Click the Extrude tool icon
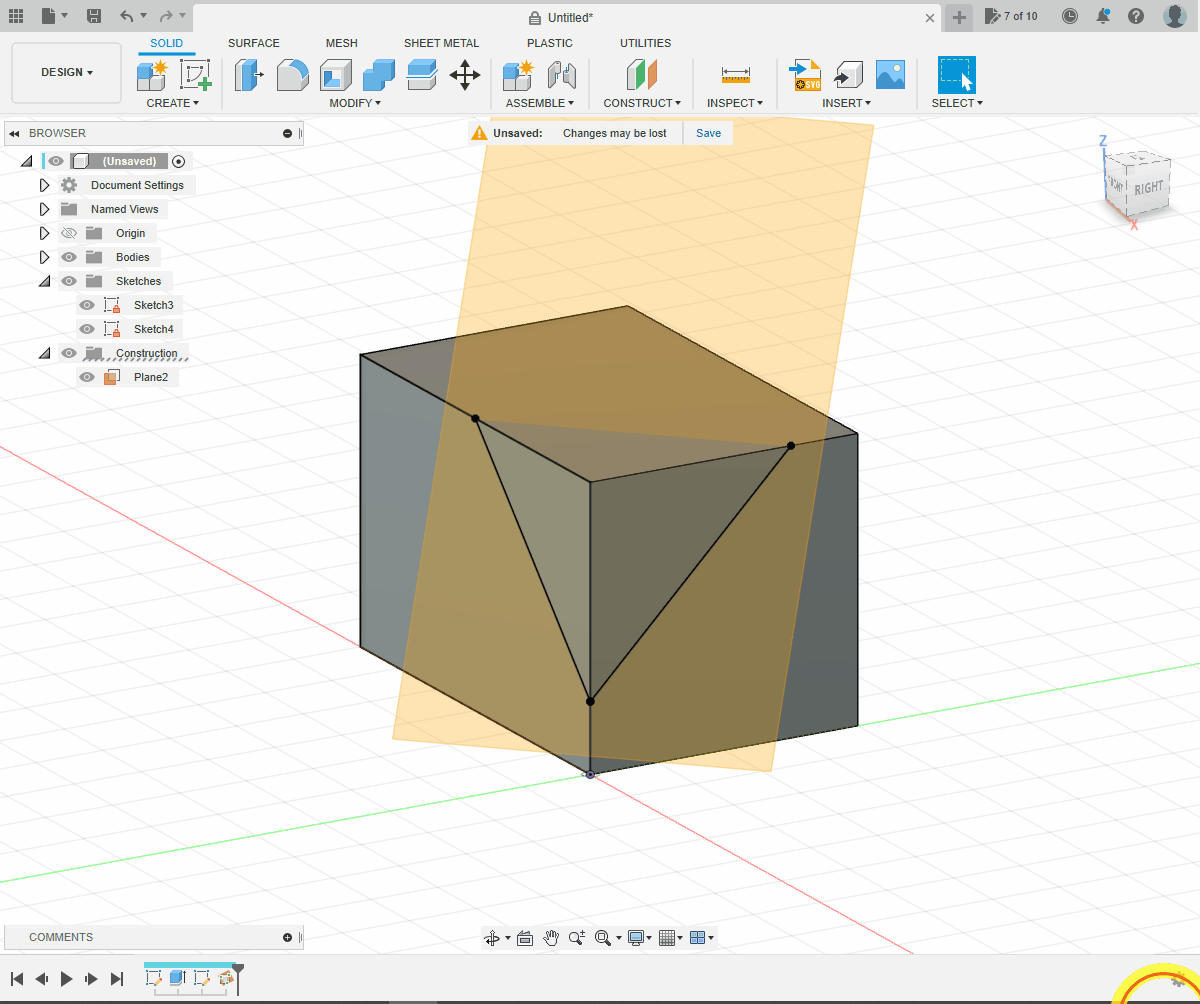Image resolution: width=1200 pixels, height=1004 pixels. (248, 75)
